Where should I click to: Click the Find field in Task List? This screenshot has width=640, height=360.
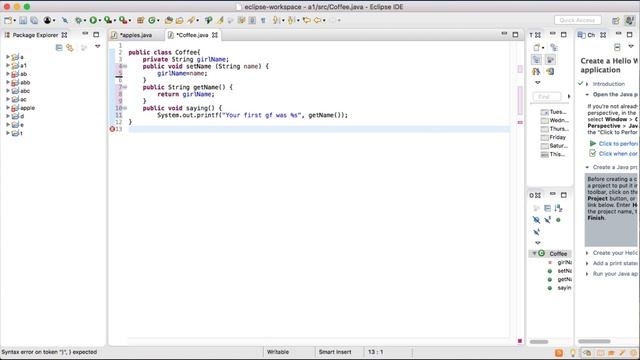coord(547,97)
